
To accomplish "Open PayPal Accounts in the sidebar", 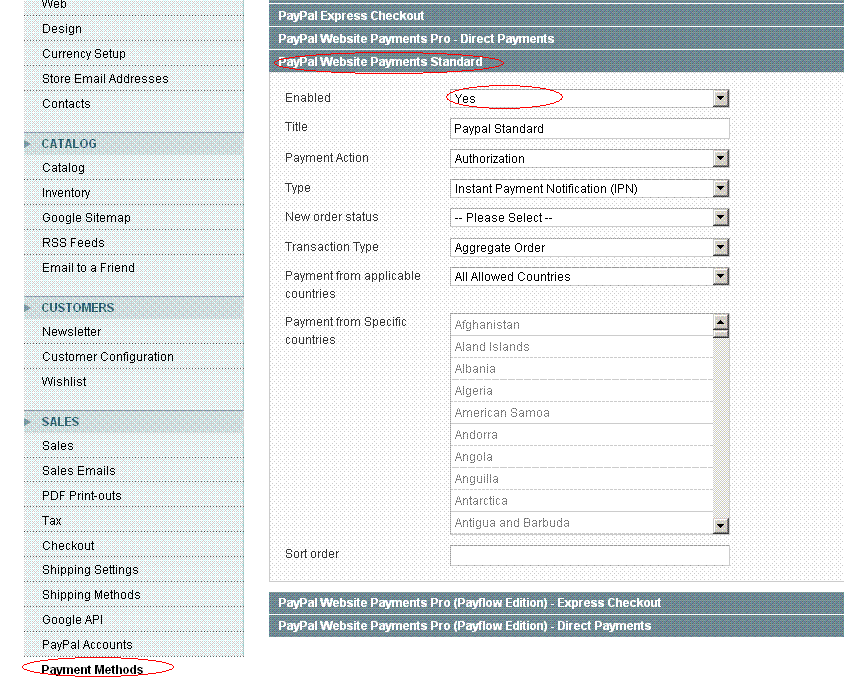I will coord(87,644).
